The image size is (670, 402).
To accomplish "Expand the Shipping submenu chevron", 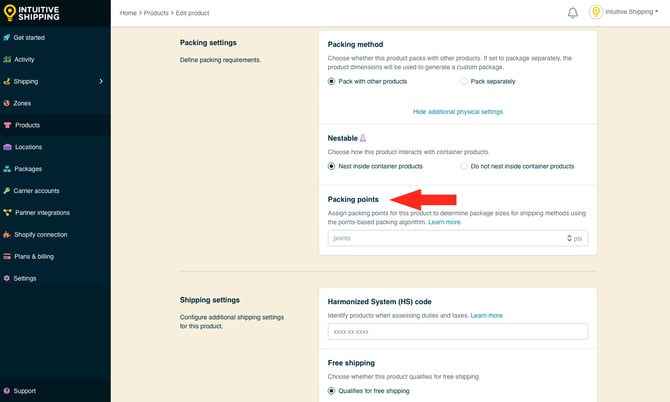I will (x=101, y=81).
